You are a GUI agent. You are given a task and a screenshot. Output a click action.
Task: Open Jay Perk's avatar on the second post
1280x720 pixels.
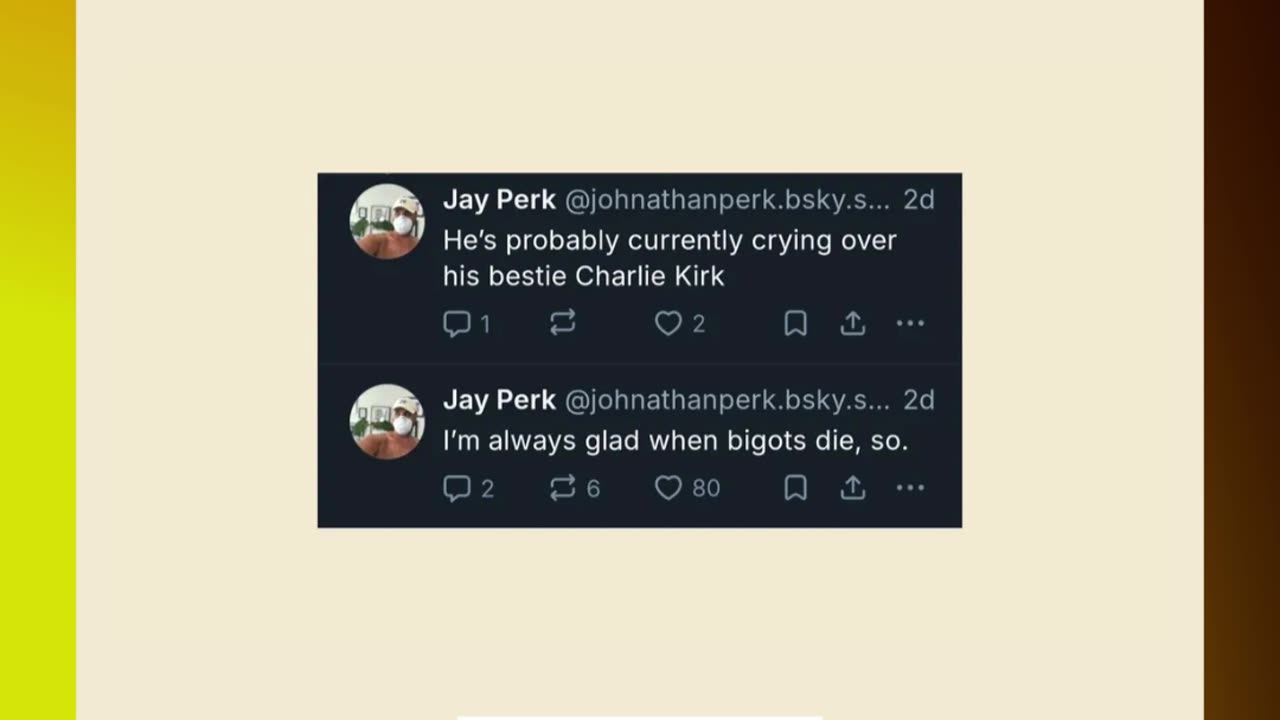387,421
